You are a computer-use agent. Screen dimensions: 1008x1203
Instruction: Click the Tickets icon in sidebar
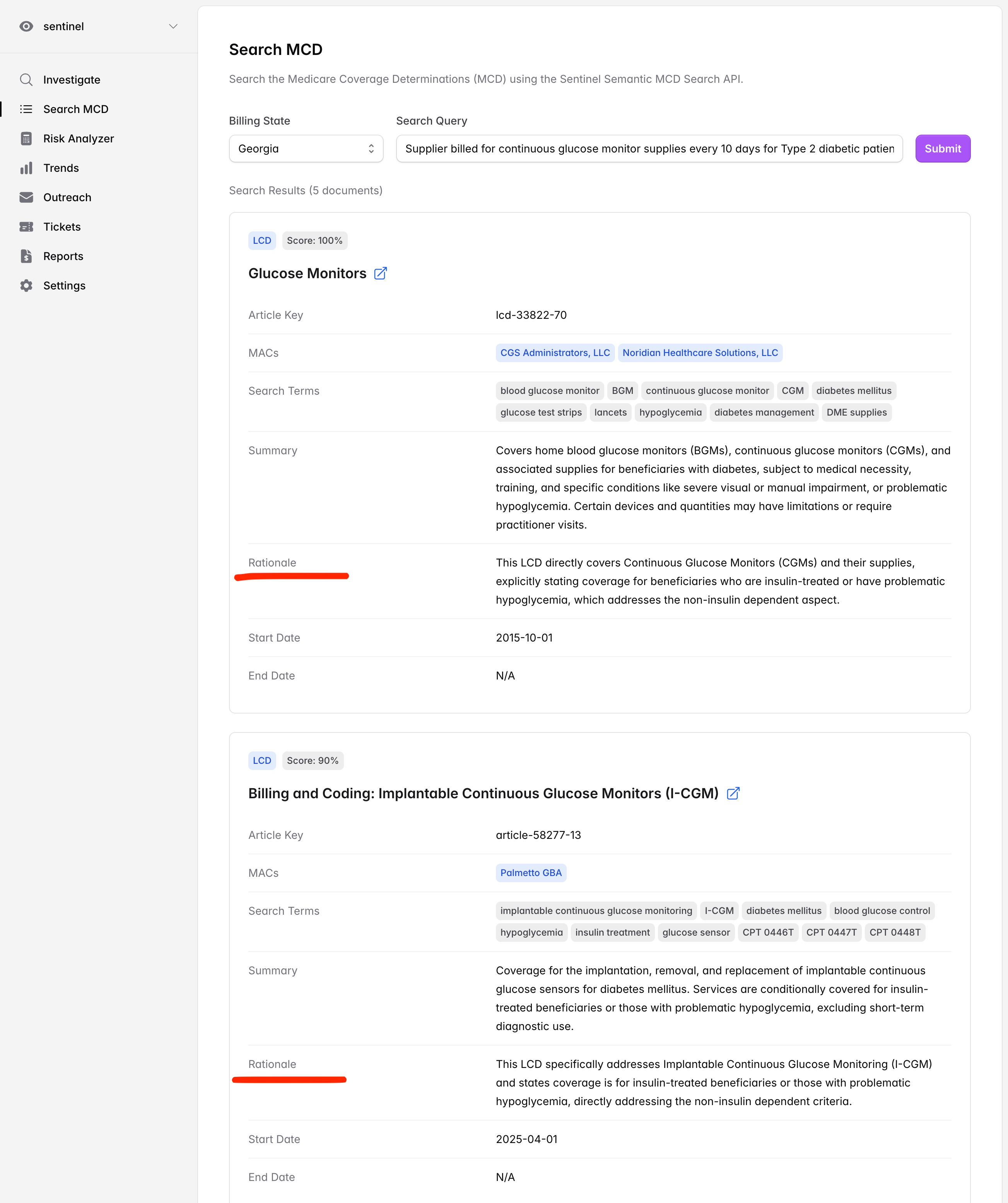pos(26,227)
